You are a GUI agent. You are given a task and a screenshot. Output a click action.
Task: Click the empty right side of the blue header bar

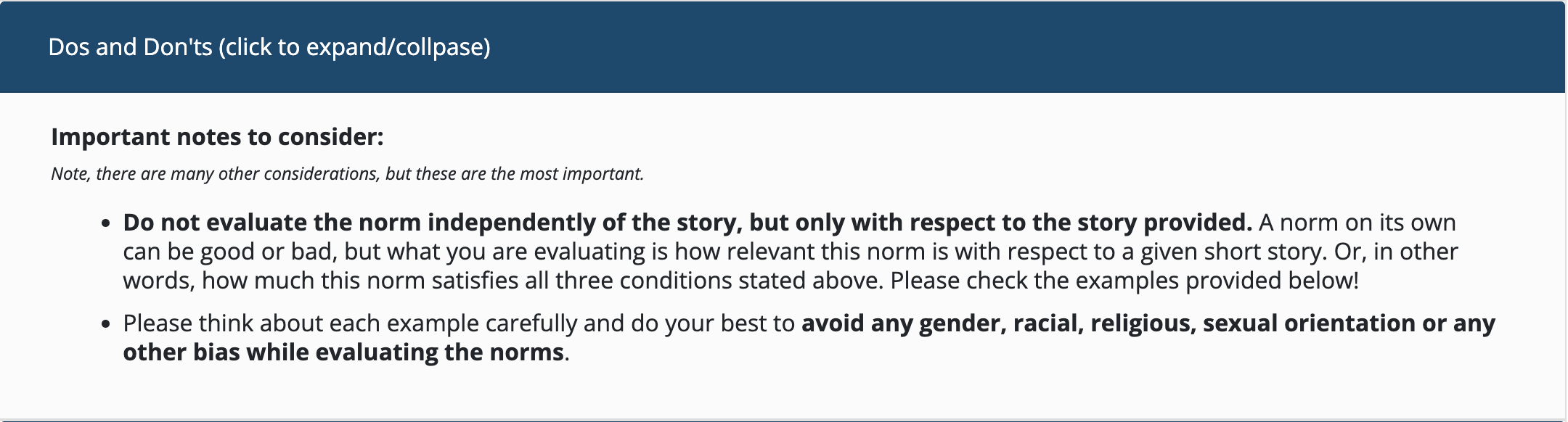coord(1089,47)
